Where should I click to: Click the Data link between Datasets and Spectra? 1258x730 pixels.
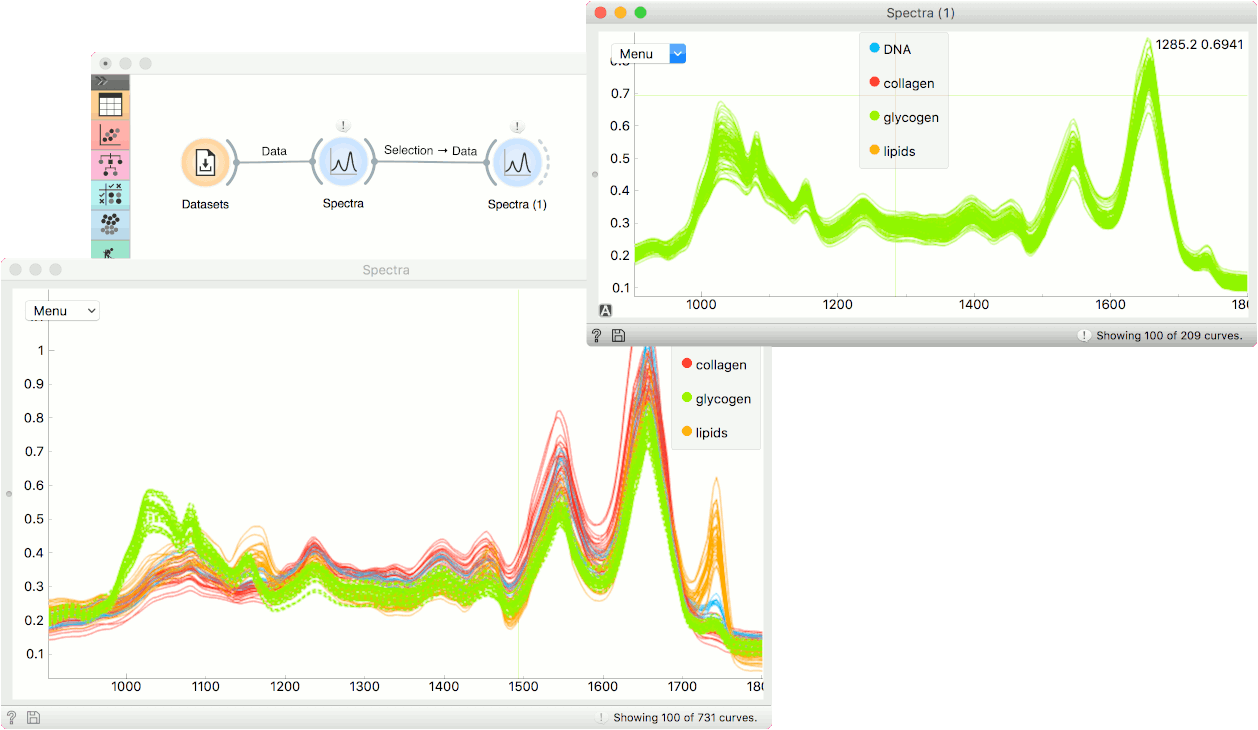tap(273, 150)
